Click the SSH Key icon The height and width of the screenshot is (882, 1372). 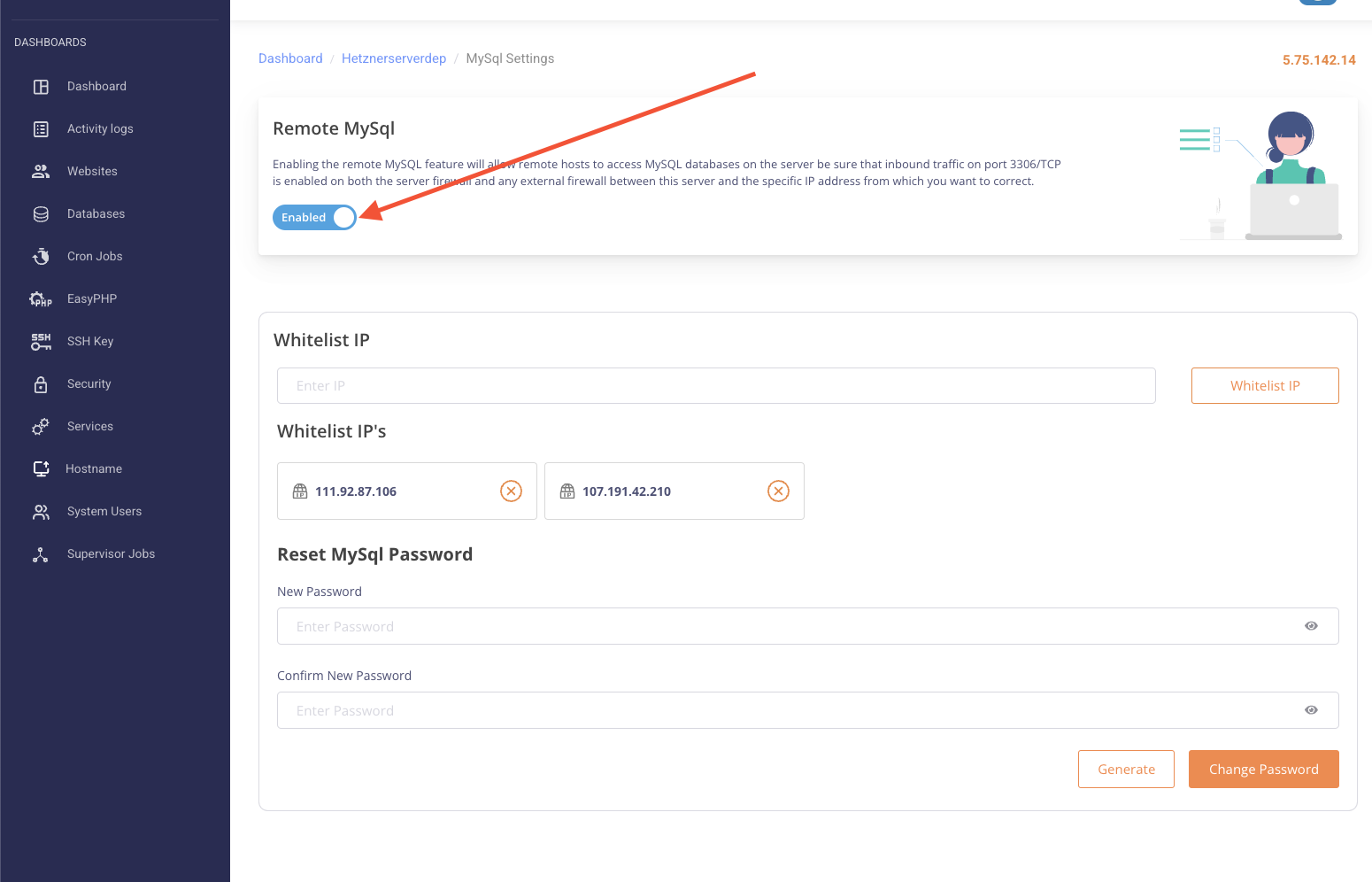pyautogui.click(x=41, y=342)
